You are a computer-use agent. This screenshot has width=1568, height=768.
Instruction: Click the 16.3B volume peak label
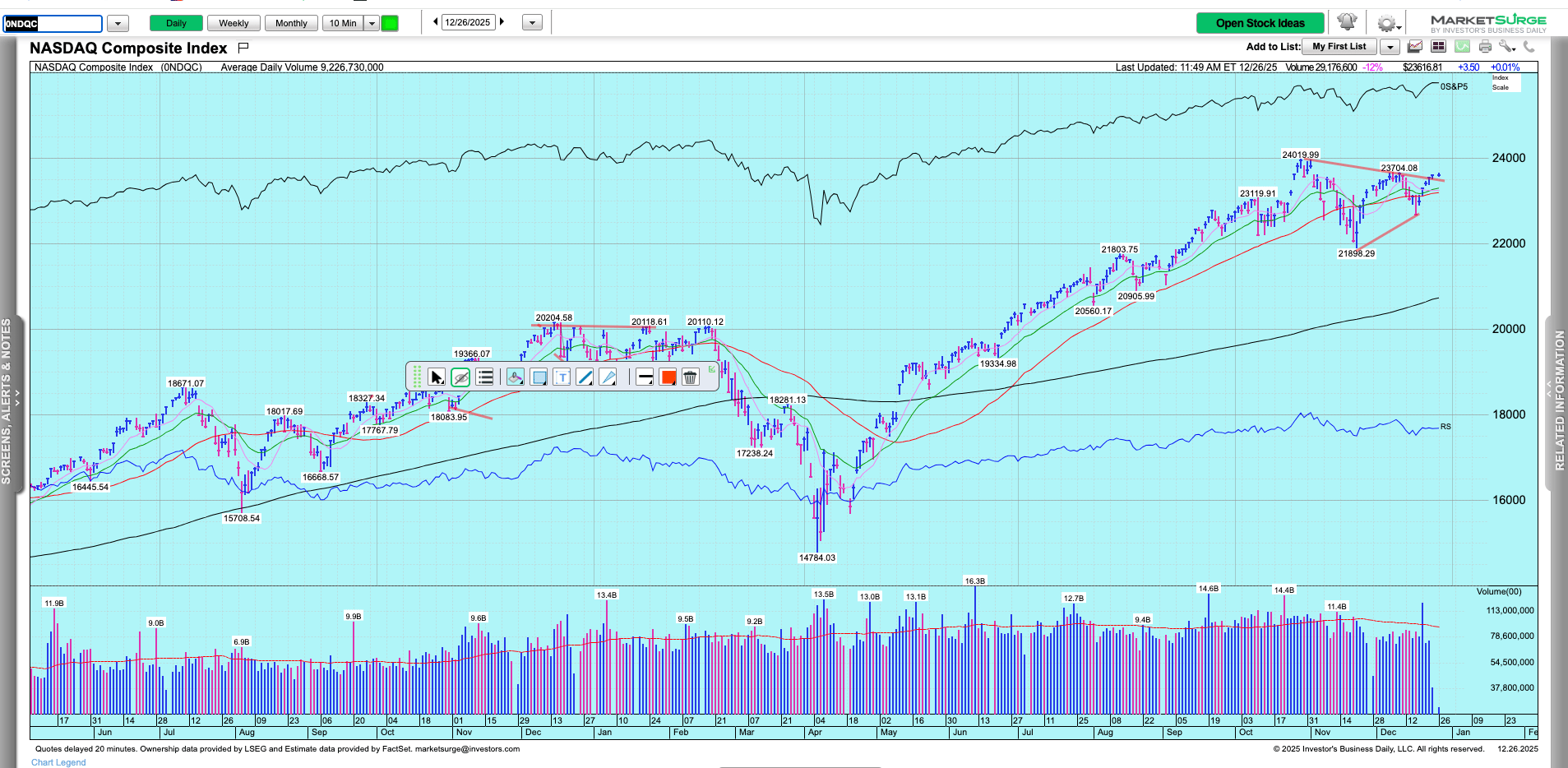tap(974, 581)
